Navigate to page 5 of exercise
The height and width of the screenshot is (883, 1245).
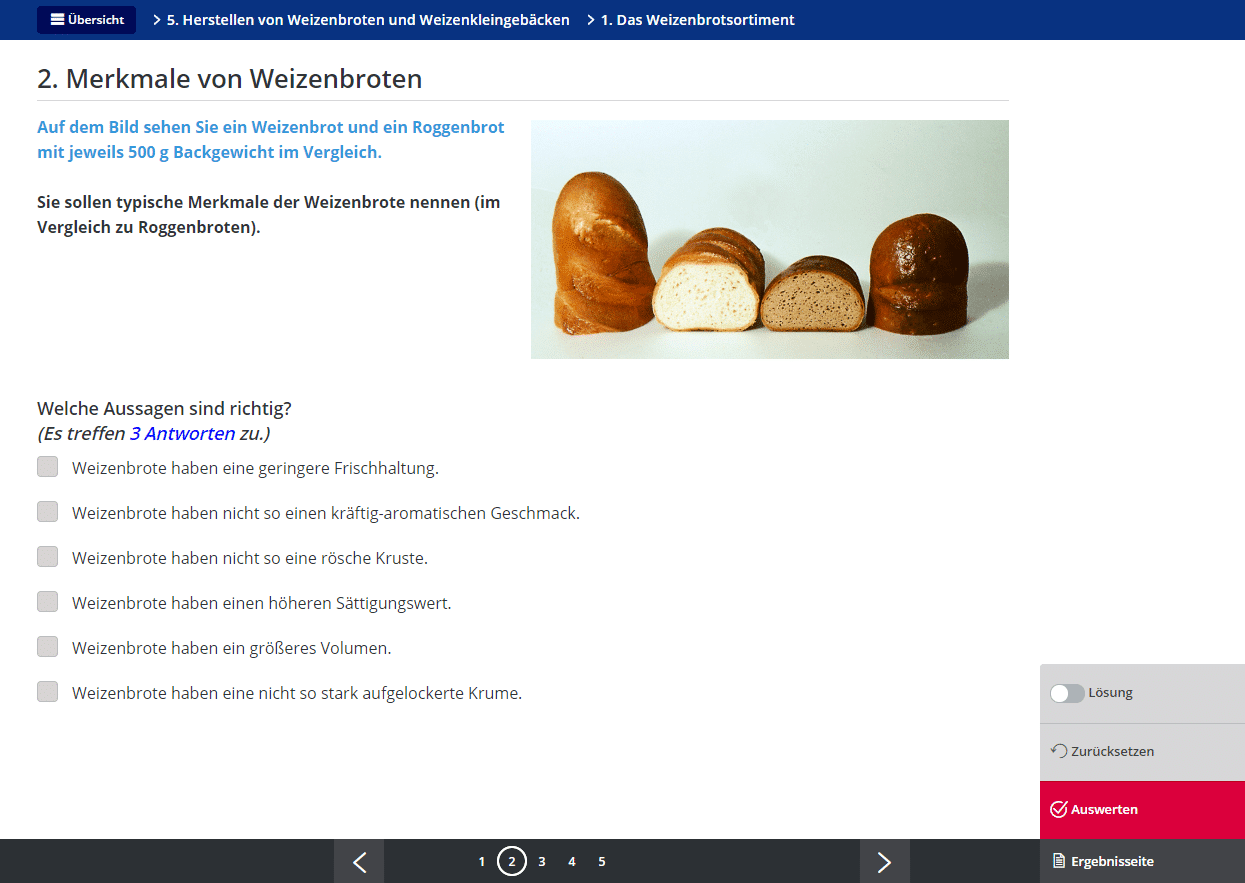602,862
